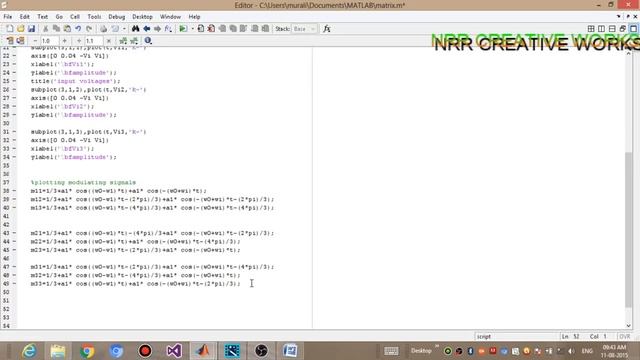The width and height of the screenshot is (640, 360).
Task: Open the cell mode info icon
Action: (x=148, y=40)
